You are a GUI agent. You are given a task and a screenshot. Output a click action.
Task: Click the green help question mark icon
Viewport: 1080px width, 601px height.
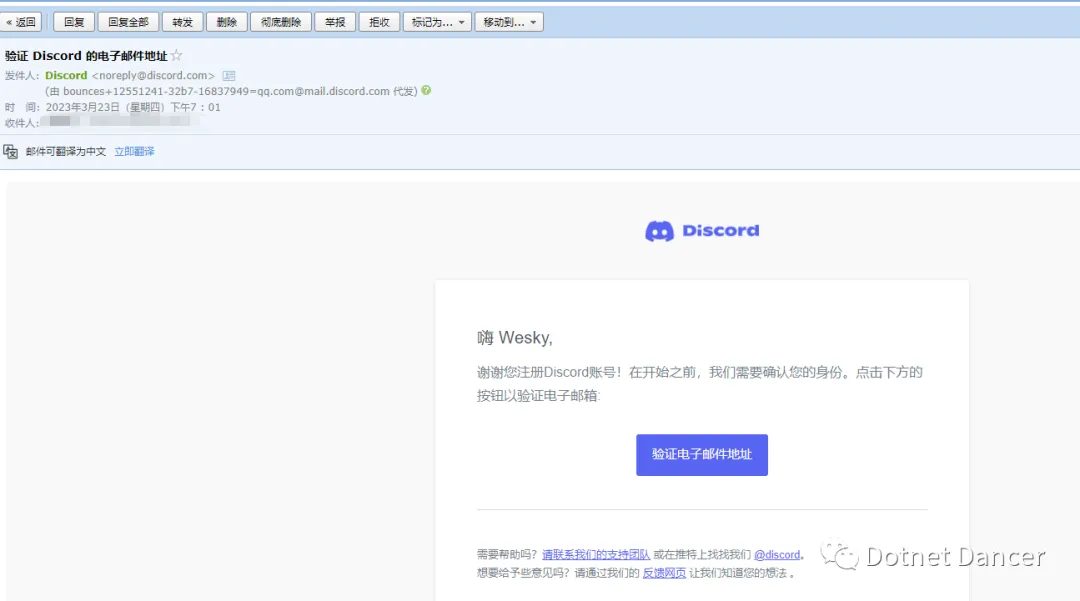[427, 91]
